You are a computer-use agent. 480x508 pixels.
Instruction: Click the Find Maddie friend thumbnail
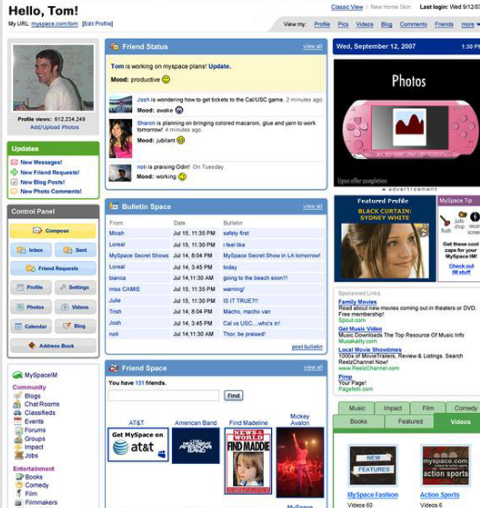(x=248, y=461)
